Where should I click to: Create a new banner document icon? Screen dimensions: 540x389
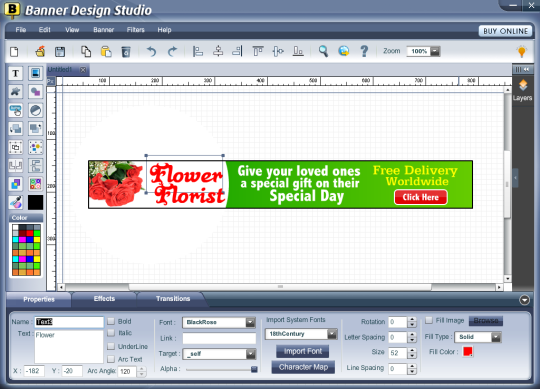click(14, 52)
